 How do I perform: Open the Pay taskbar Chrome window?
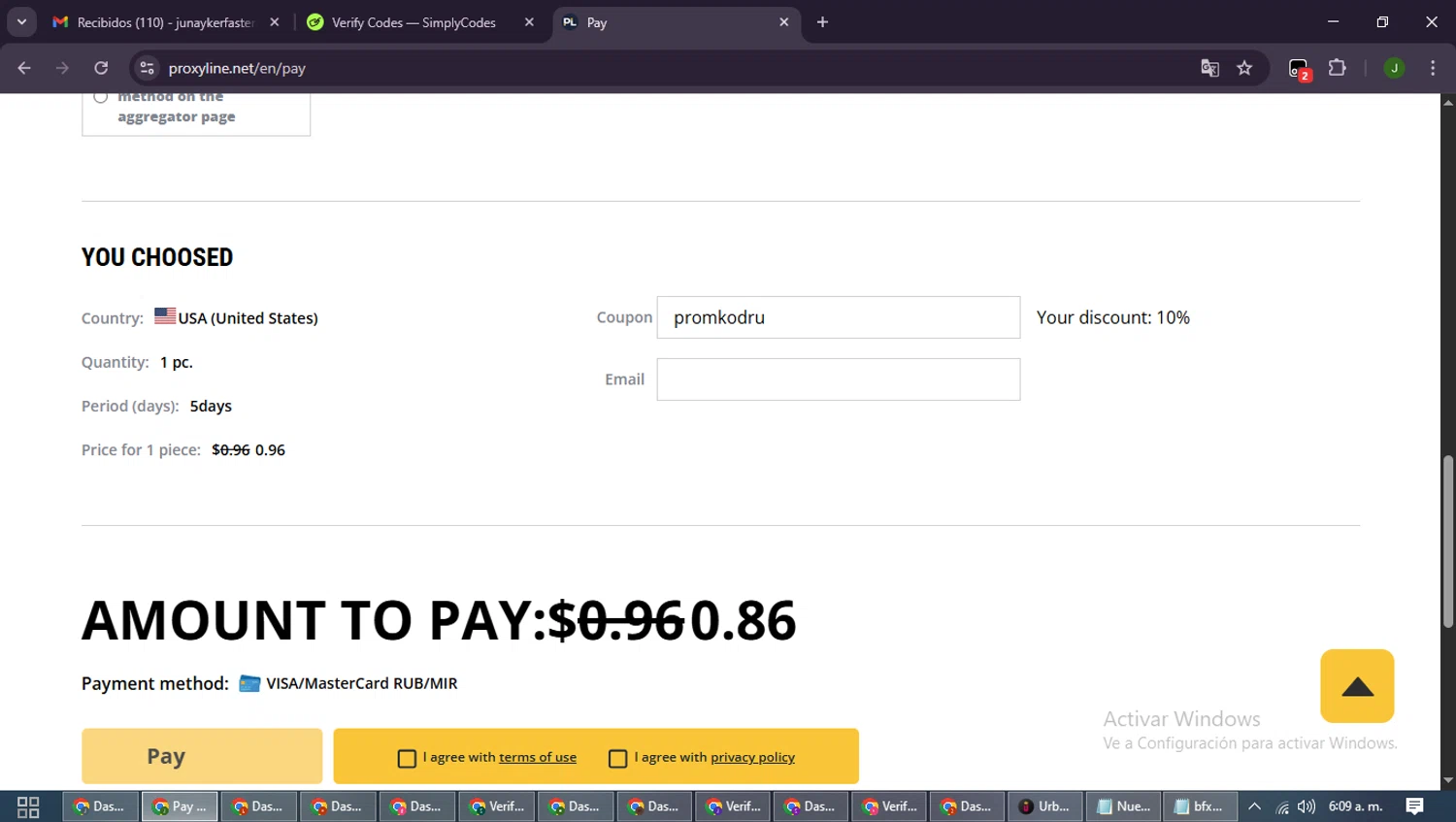[181, 806]
